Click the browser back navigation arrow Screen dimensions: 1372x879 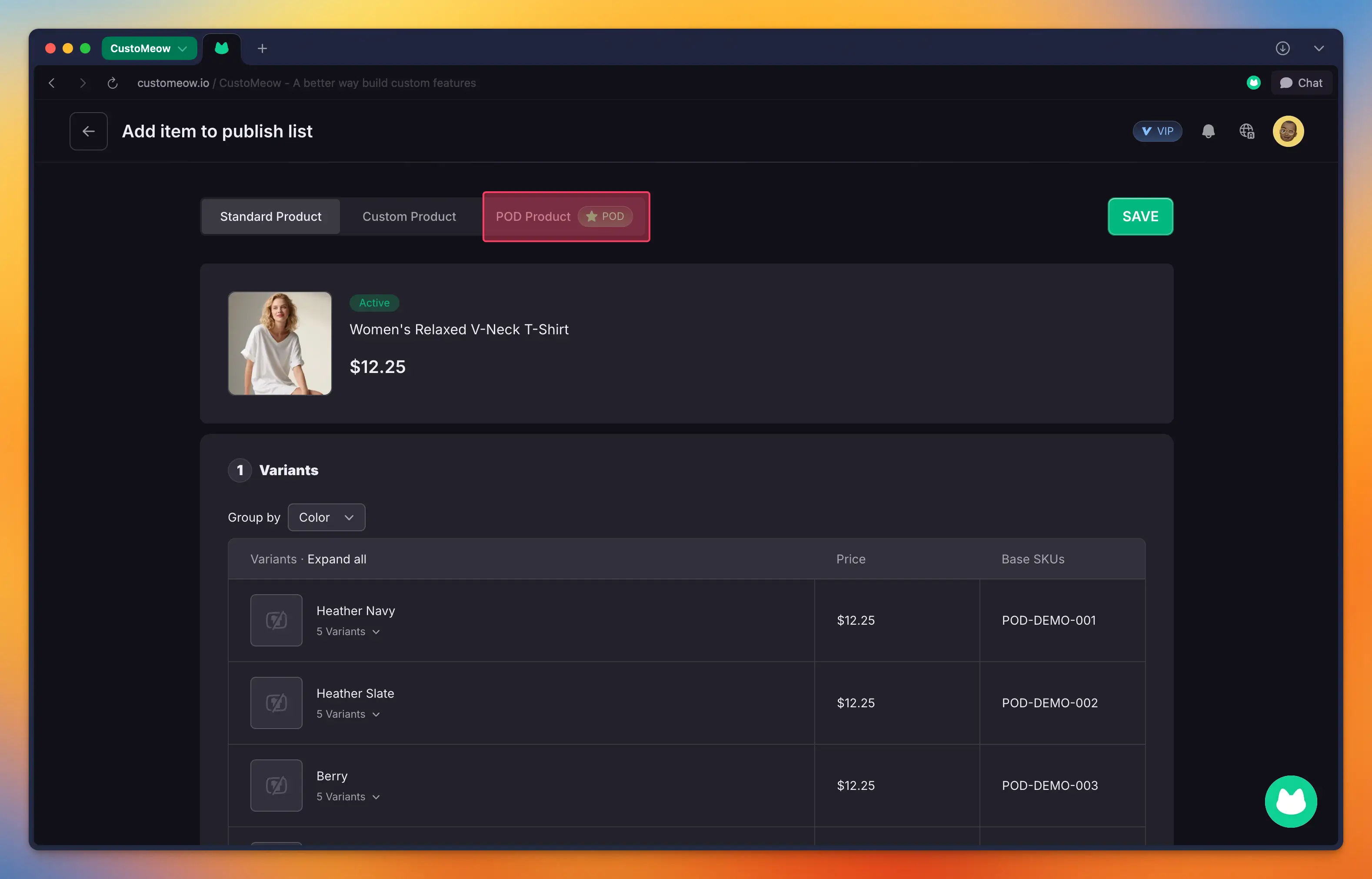52,83
